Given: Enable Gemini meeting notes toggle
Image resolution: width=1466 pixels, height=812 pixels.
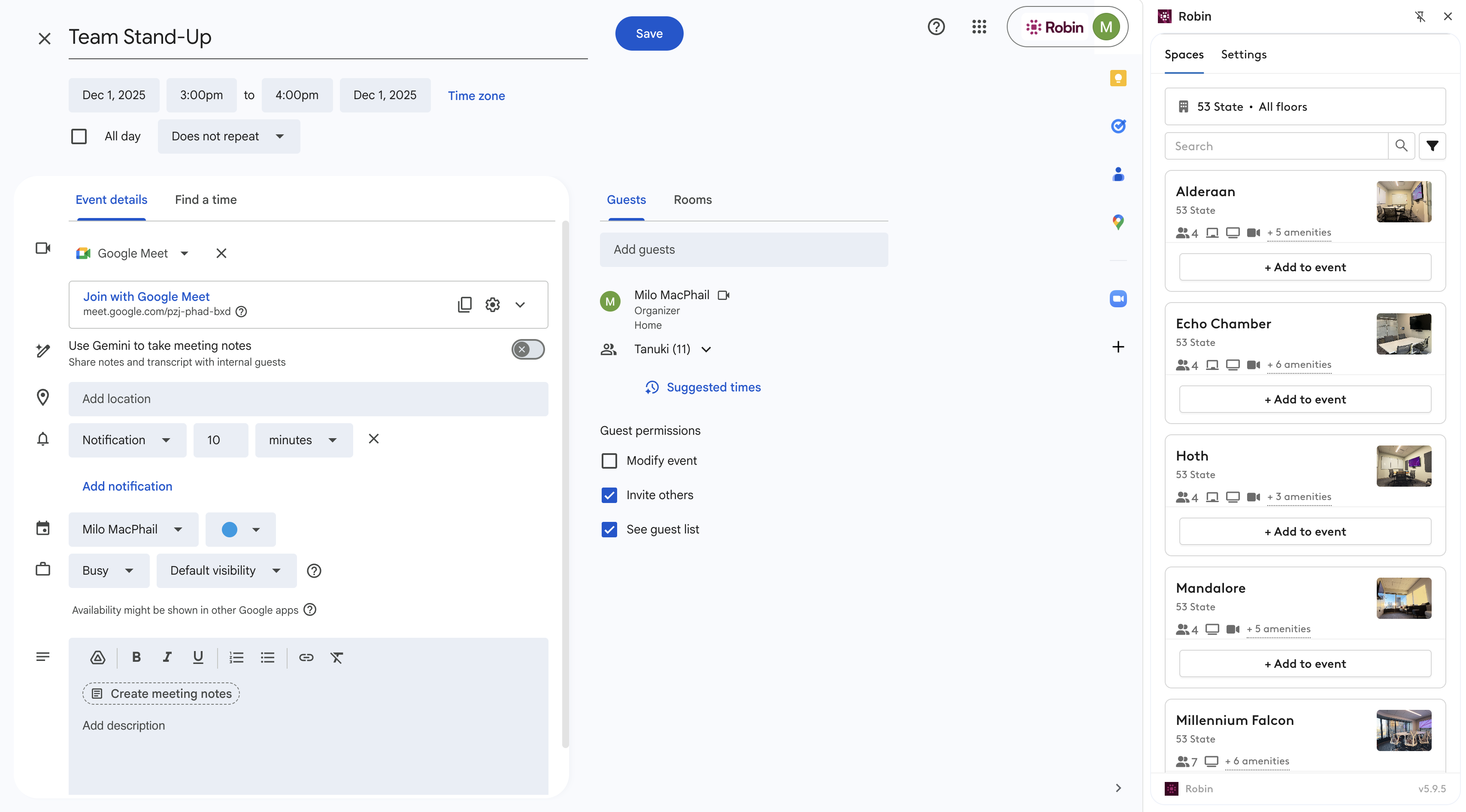Looking at the screenshot, I should 527,349.
